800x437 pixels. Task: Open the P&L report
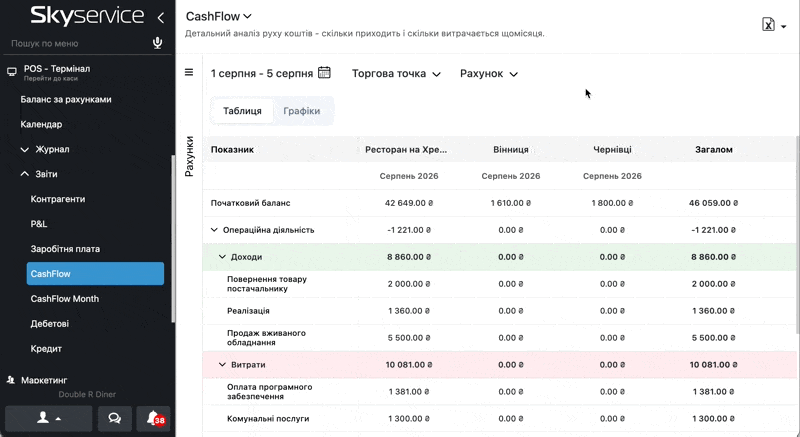coord(39,224)
